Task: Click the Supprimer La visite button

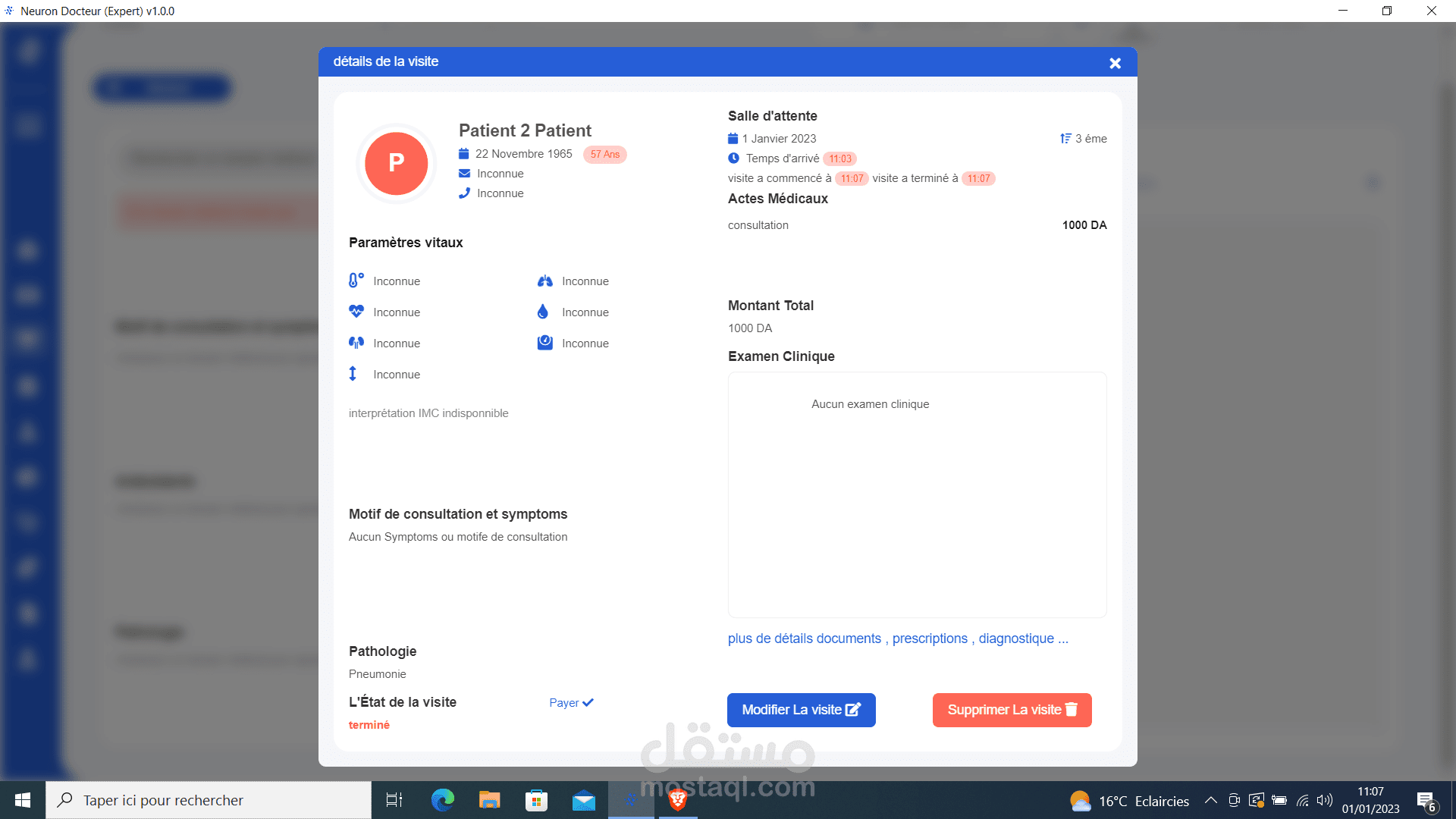Action: coord(1012,710)
